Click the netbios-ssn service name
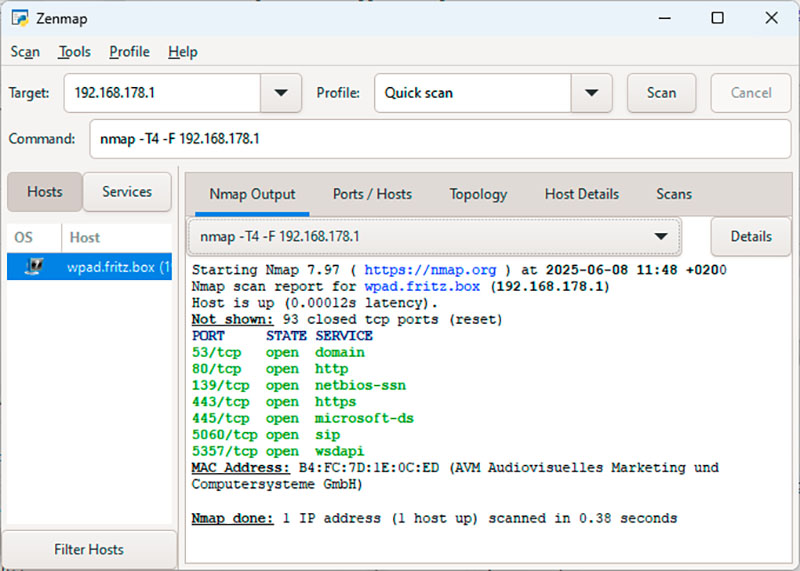 click(x=360, y=385)
